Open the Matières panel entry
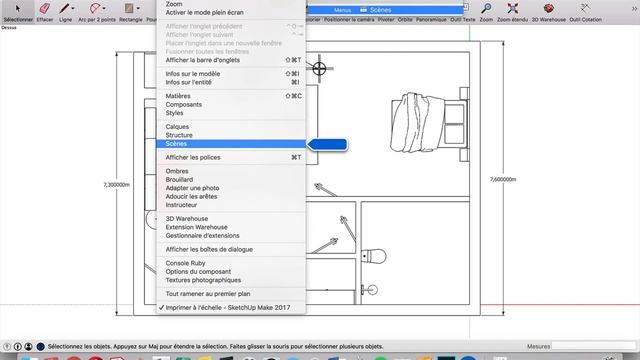The image size is (640, 360). coord(231,96)
